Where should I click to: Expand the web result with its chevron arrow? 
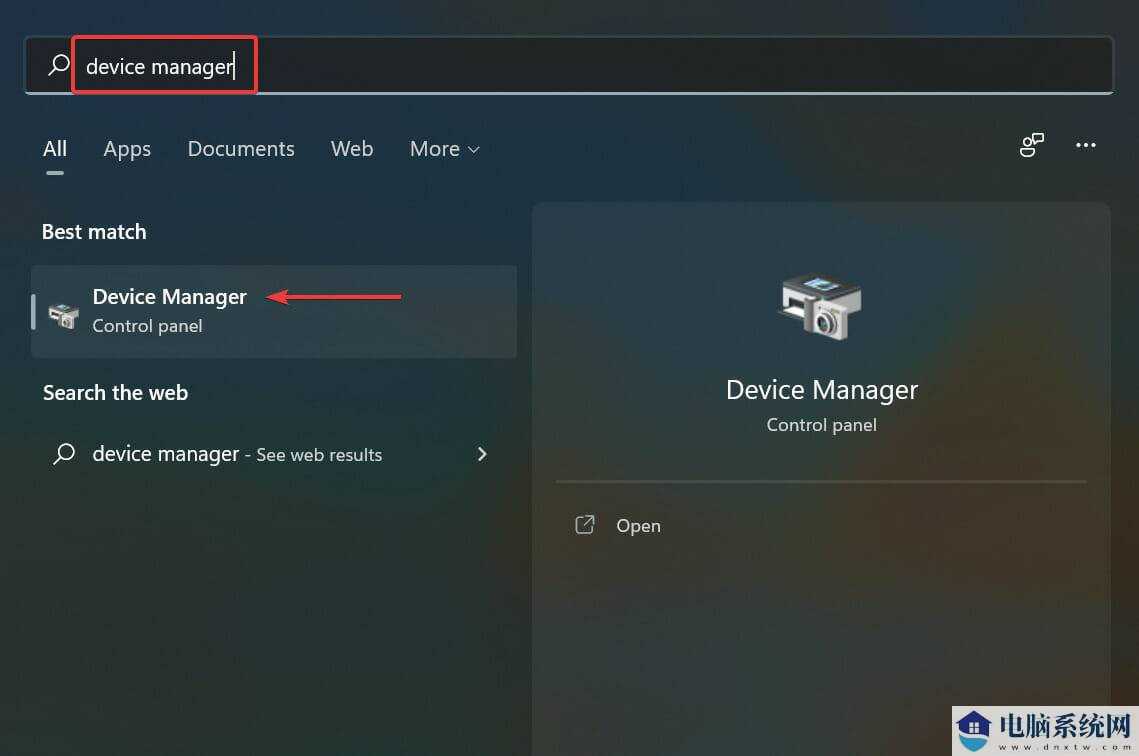pos(482,454)
